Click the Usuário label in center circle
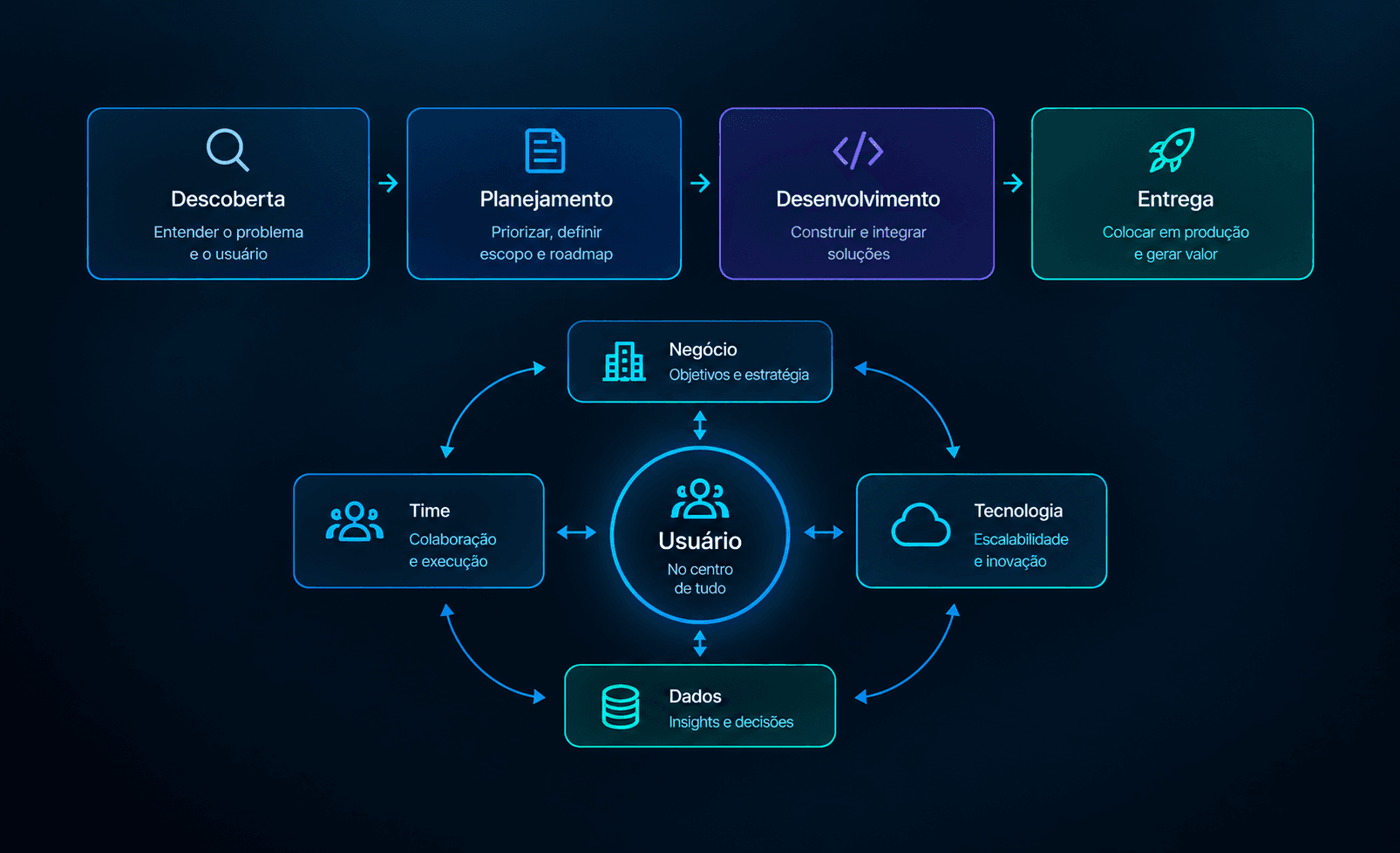This screenshot has height=853, width=1400. 700,540
